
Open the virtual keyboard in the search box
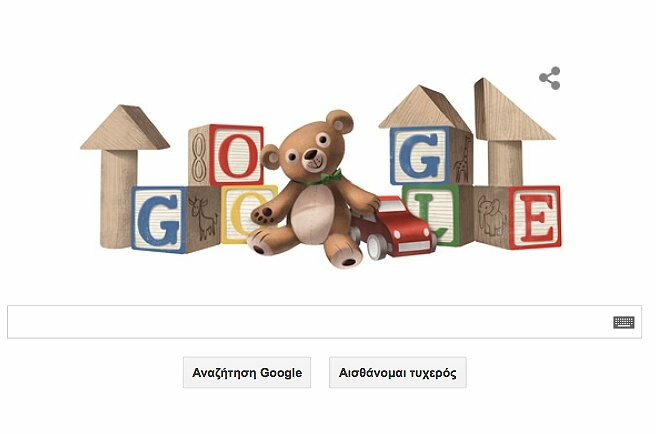pos(624,322)
